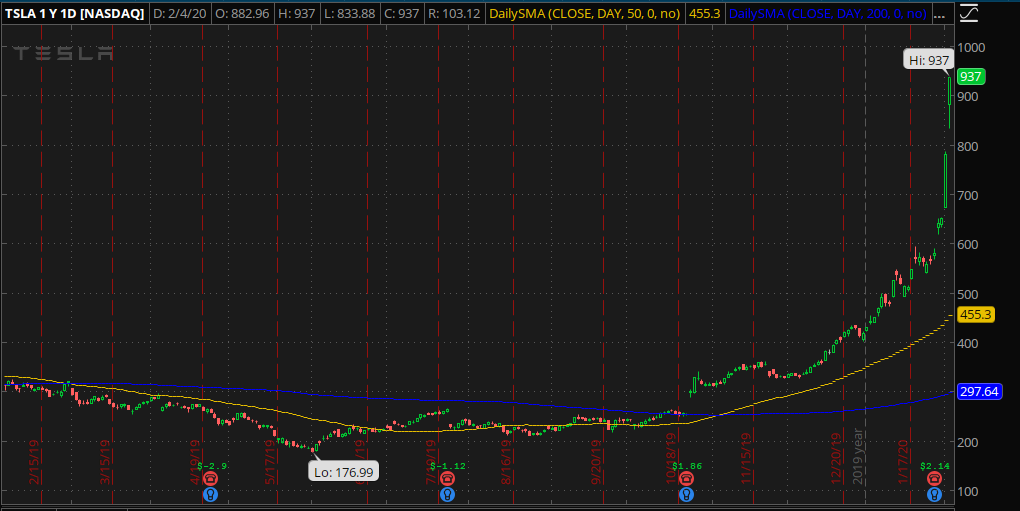Image resolution: width=1020 pixels, height=511 pixels.
Task: Click the 600 price axis label
Action: [x=968, y=244]
